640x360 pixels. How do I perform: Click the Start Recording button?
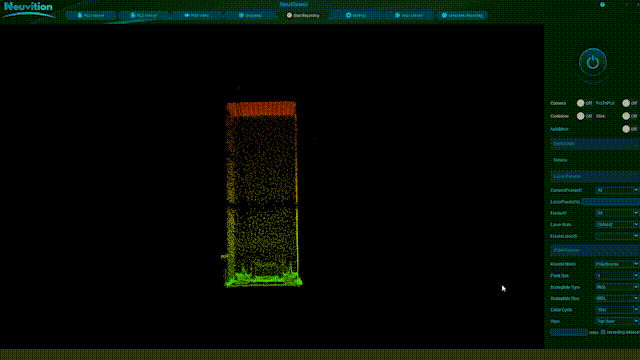[303, 16]
